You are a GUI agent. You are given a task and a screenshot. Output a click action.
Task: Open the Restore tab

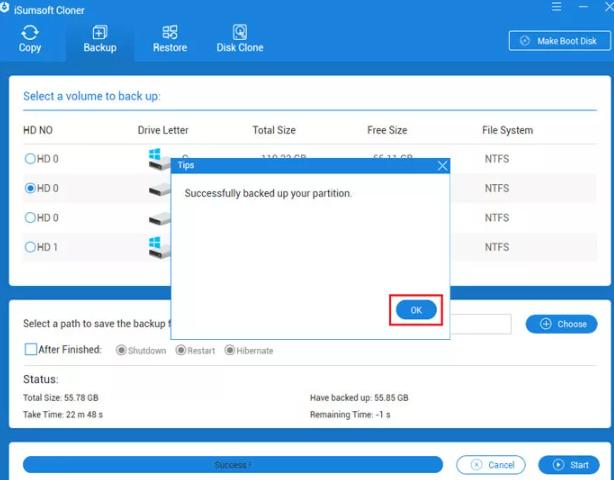click(x=170, y=39)
